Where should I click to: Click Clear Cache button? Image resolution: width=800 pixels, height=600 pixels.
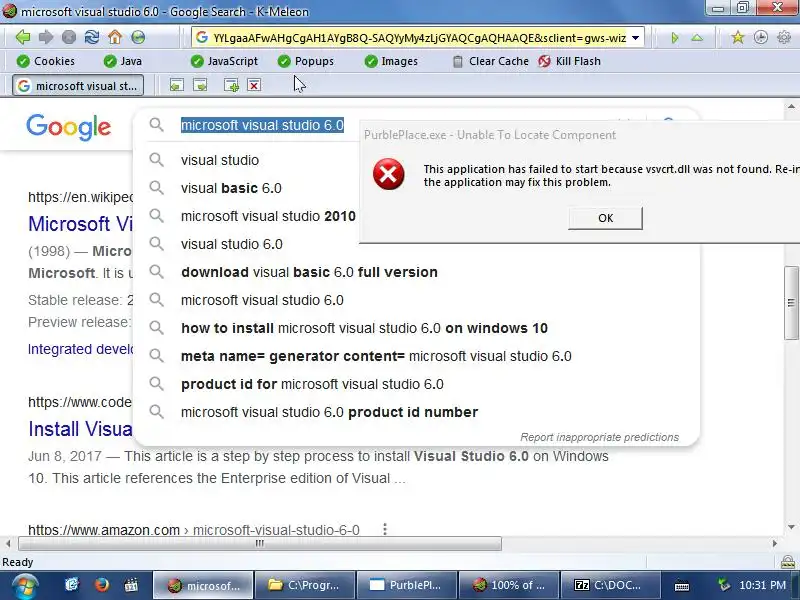[x=491, y=61]
